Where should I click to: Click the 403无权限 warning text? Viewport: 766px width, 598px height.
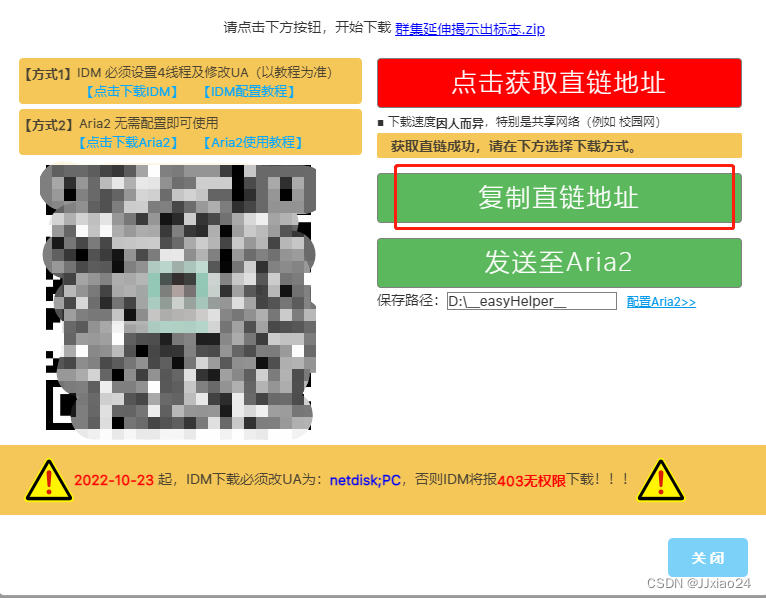[x=531, y=481]
